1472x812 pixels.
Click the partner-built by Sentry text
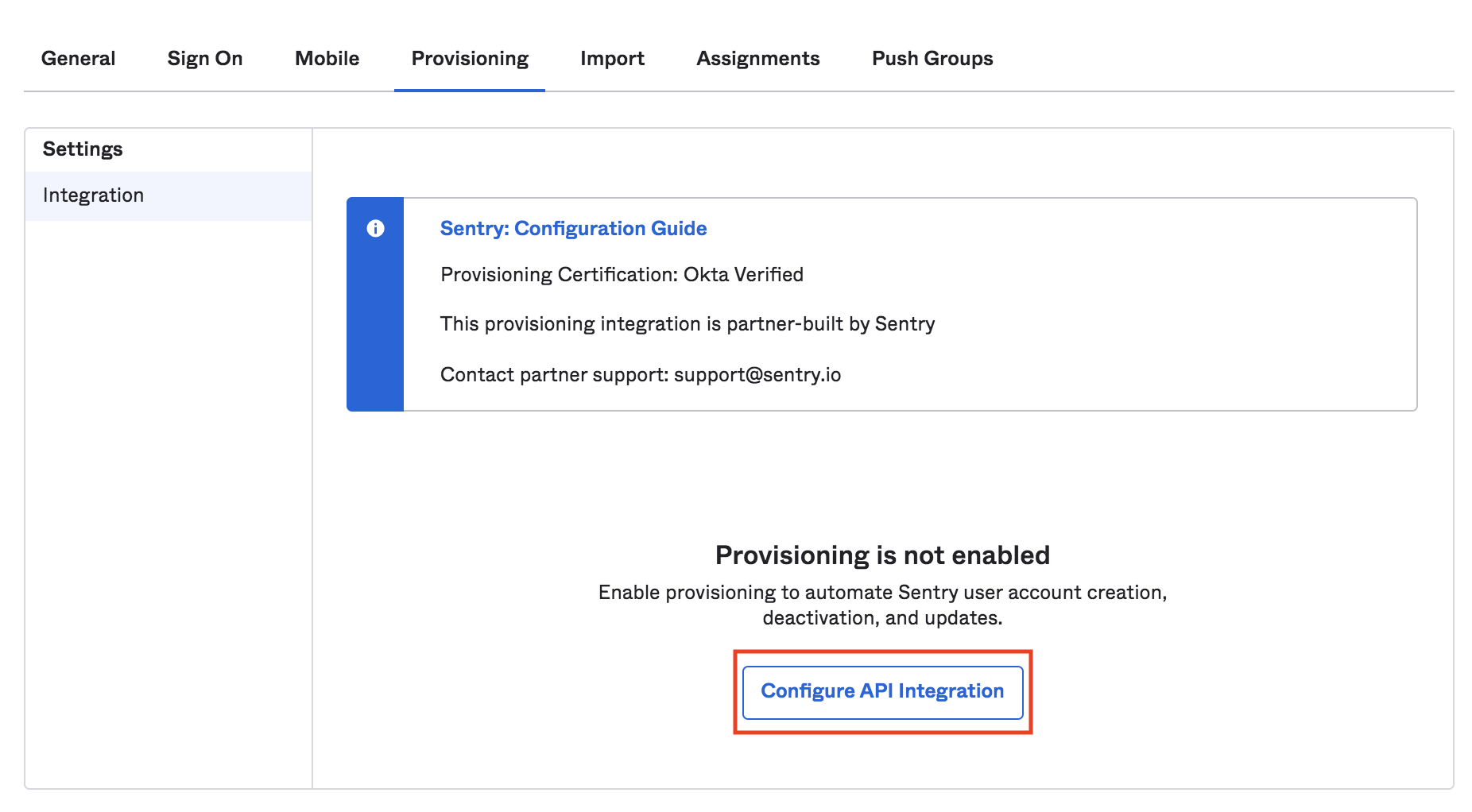(688, 323)
